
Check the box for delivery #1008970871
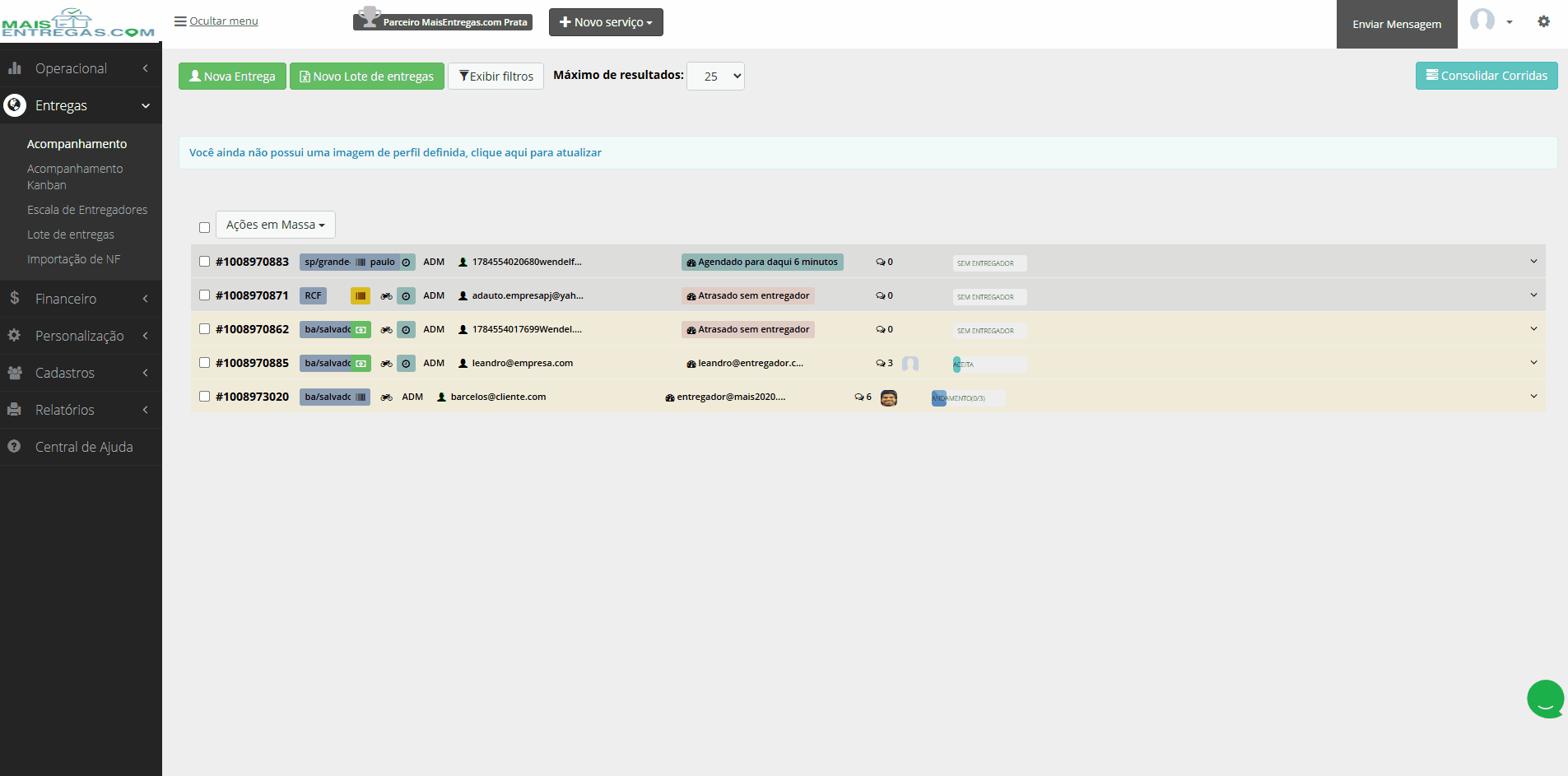point(204,295)
